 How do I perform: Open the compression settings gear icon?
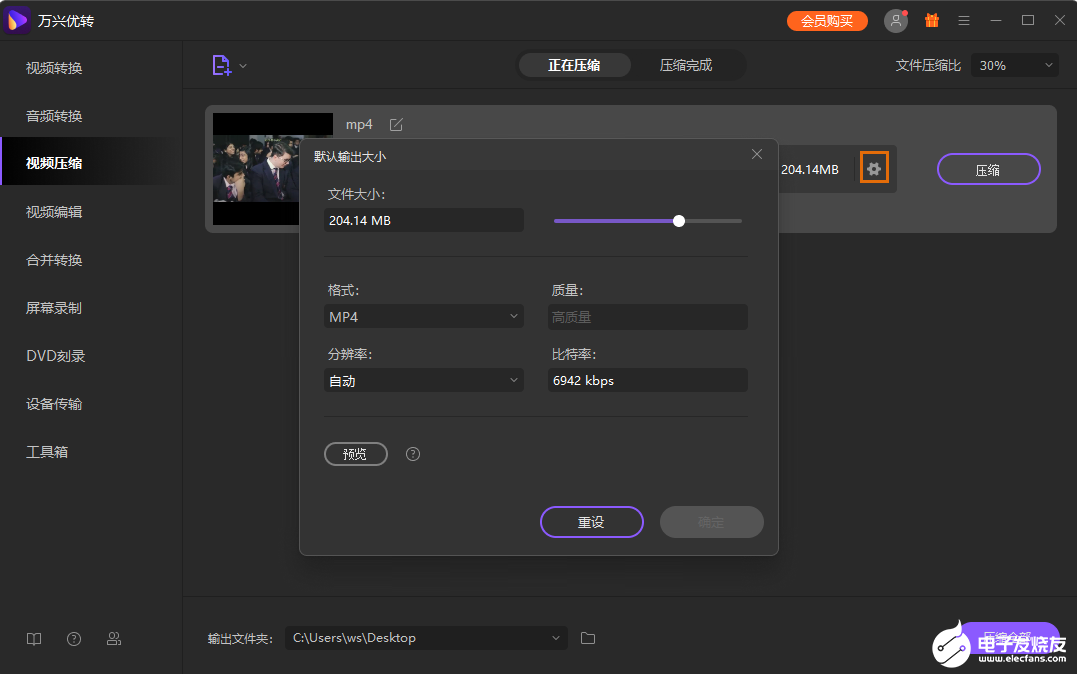point(874,168)
